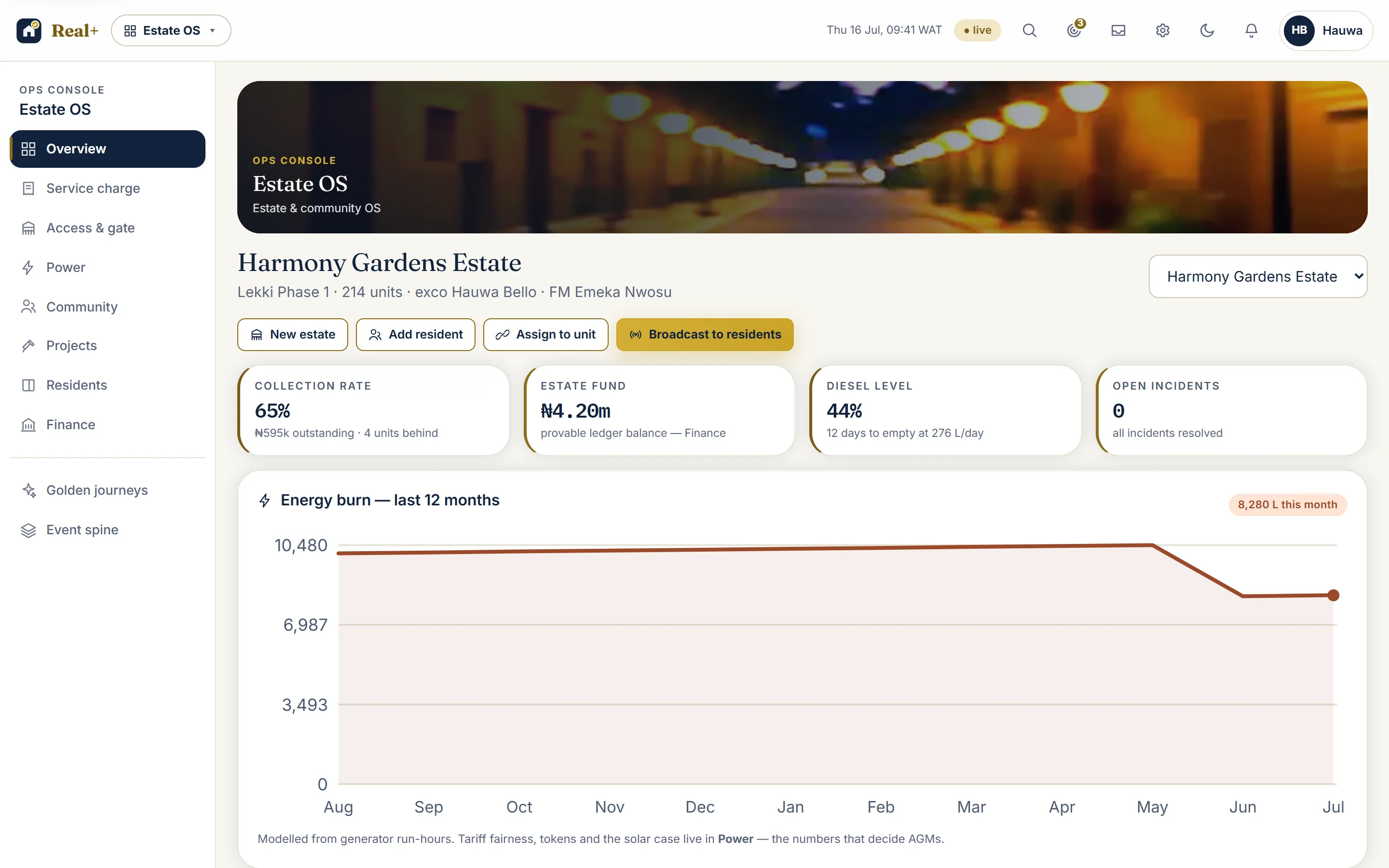Click ₦595k outstanding · 4 units behind text
Image resolution: width=1389 pixels, height=868 pixels.
coord(346,433)
